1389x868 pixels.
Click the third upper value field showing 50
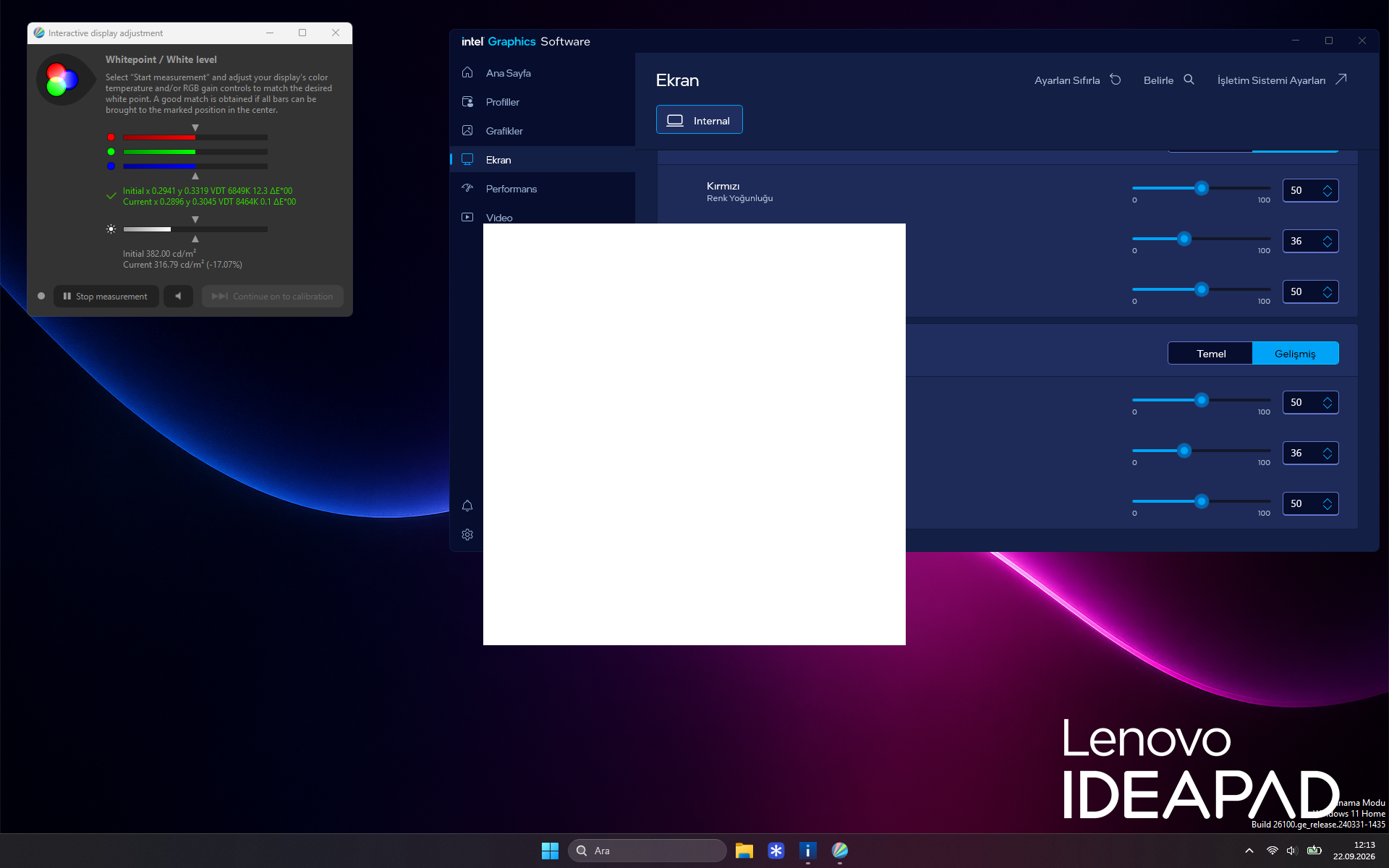pos(1310,292)
